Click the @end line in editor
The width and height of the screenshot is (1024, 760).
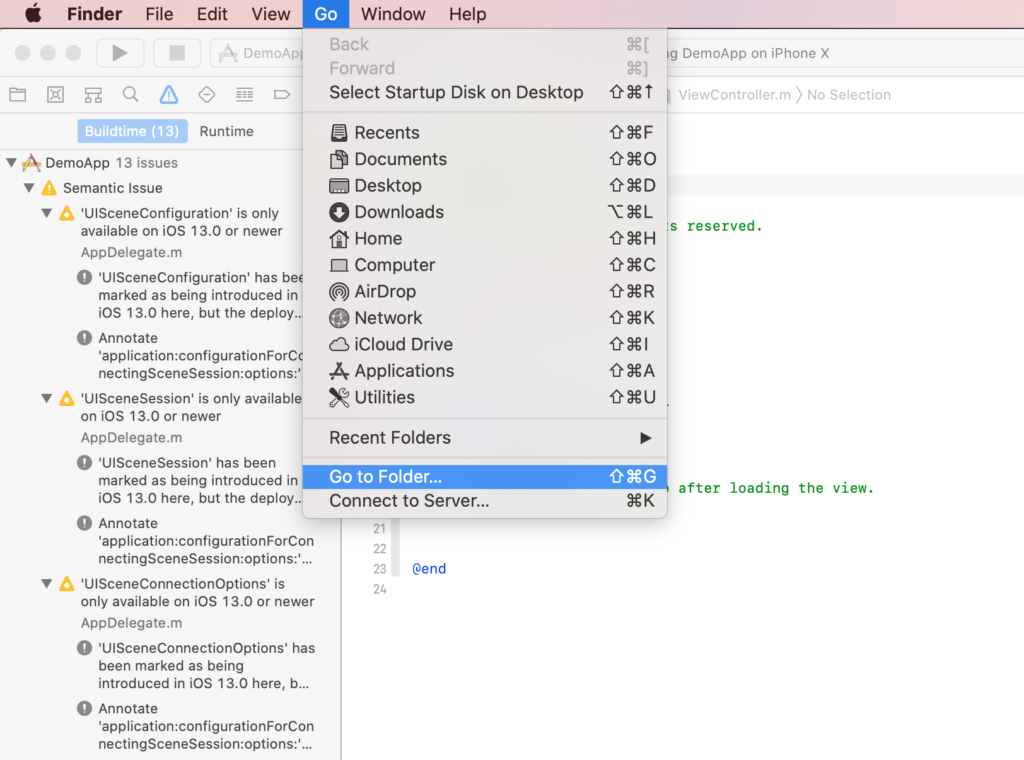point(429,569)
